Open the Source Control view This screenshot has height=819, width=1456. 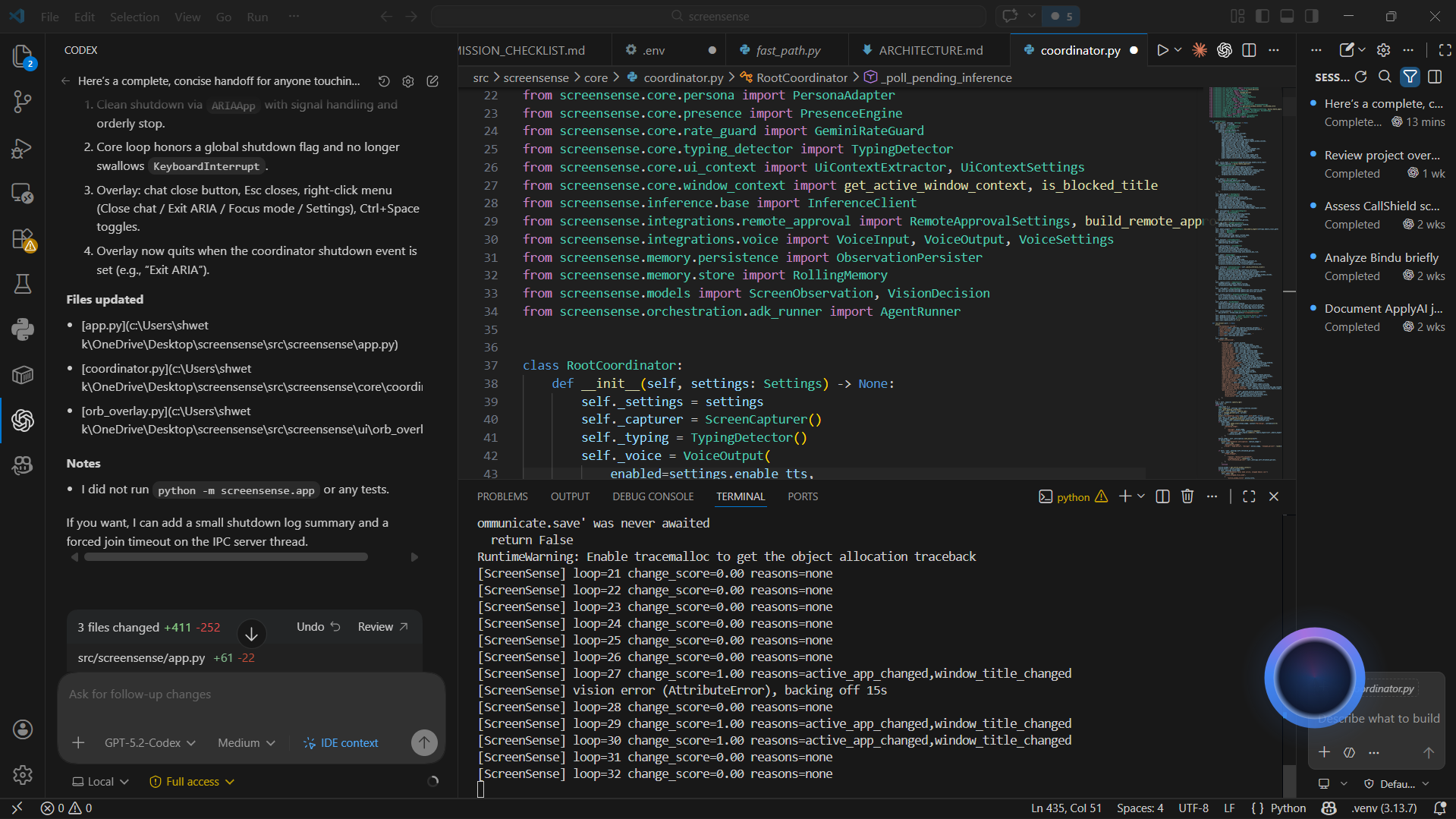(x=23, y=102)
